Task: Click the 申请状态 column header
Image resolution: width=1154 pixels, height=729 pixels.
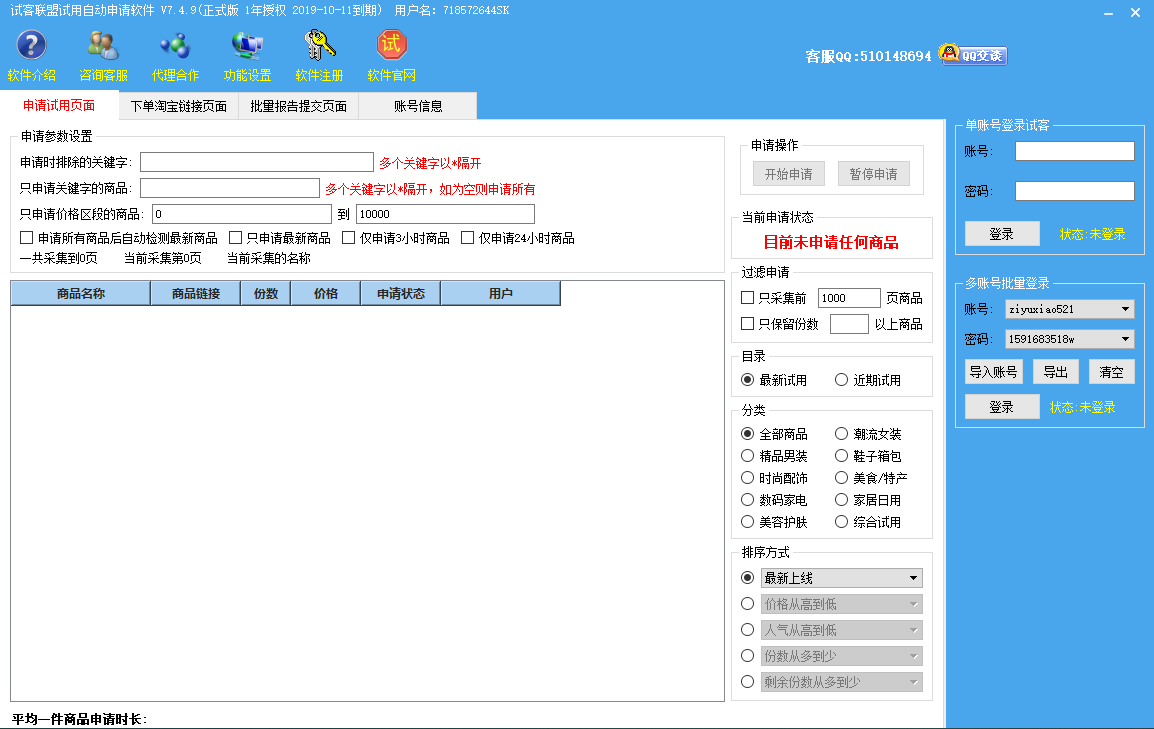Action: click(400, 294)
